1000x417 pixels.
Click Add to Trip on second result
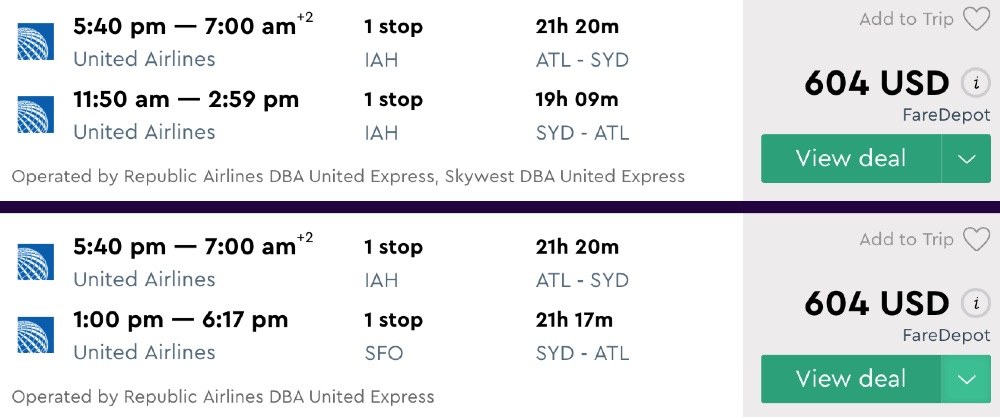click(906, 239)
